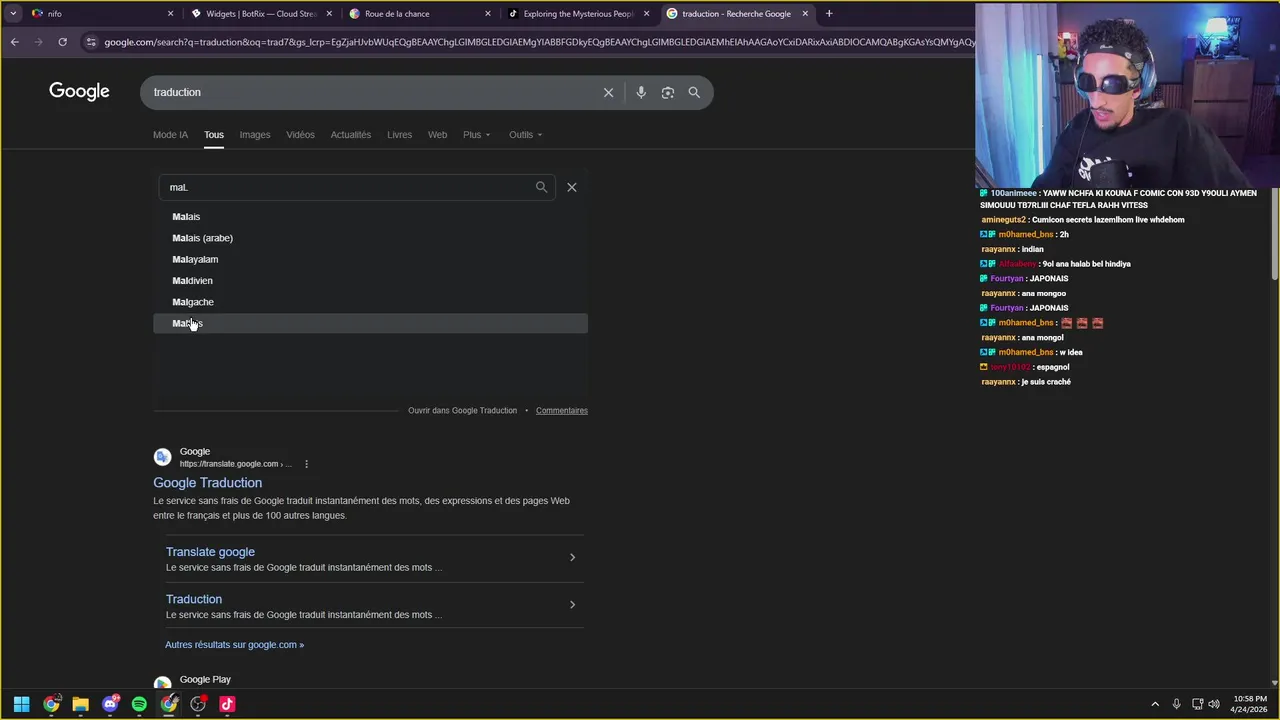The image size is (1280, 720).
Task: Expand the Plus dropdown
Action: (x=476, y=135)
